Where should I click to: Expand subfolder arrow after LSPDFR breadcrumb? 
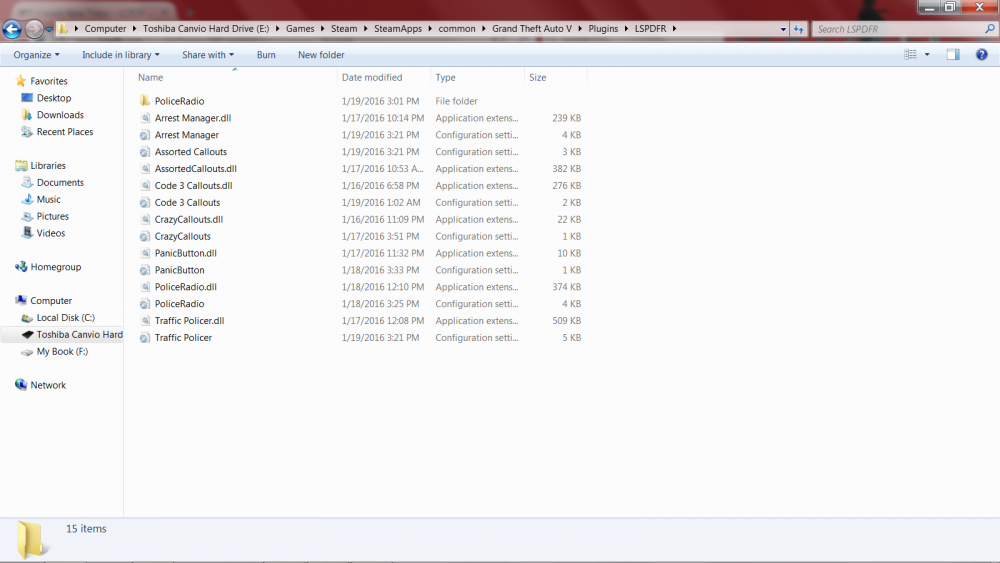click(x=674, y=29)
